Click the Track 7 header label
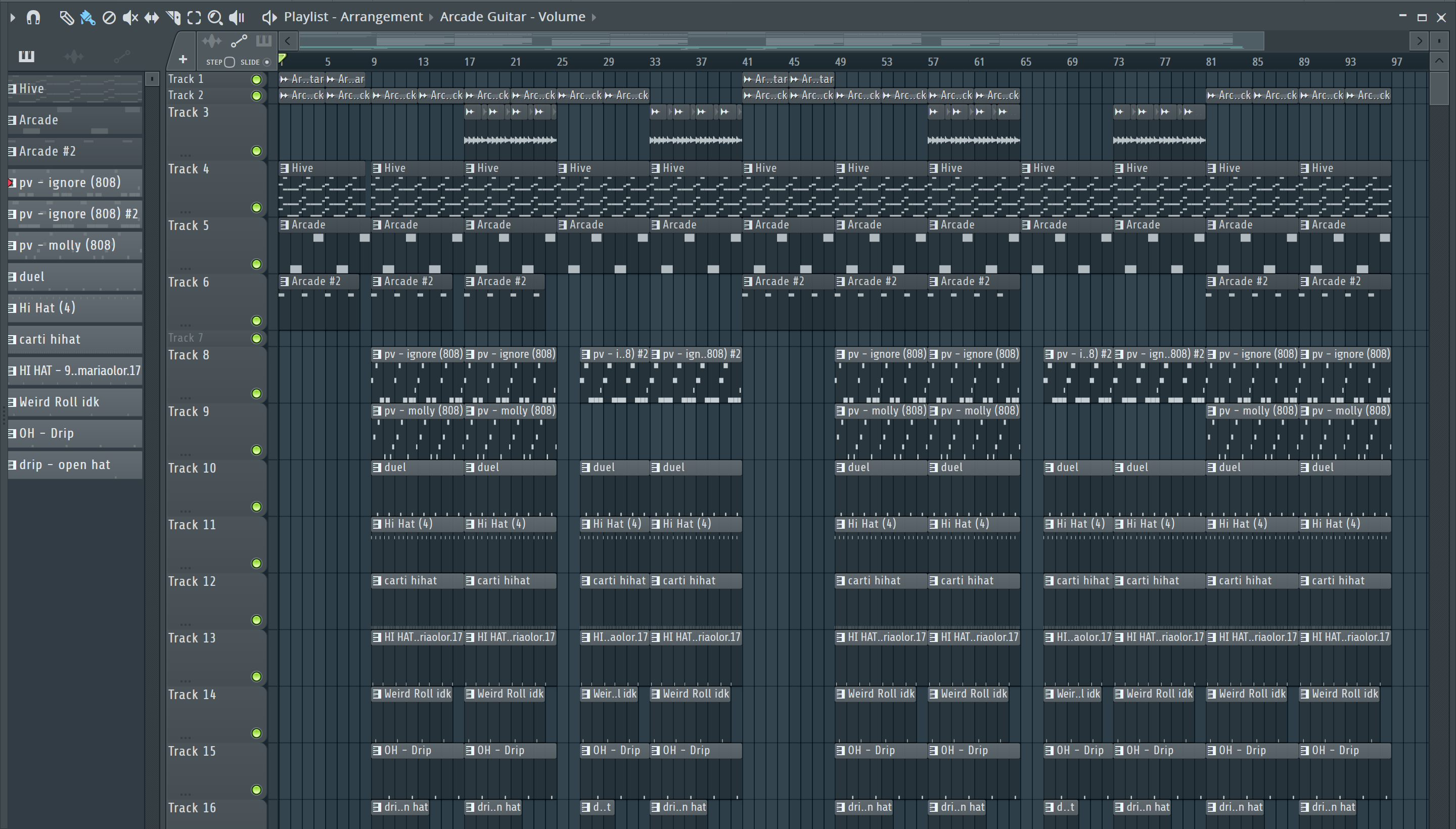Viewport: 1456px width, 829px height. 186,338
